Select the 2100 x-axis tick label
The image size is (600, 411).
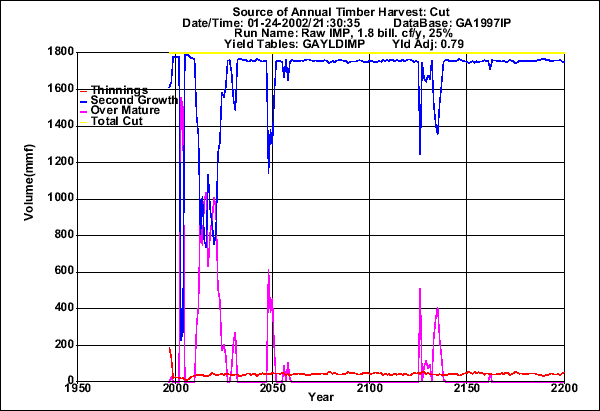pos(369,388)
